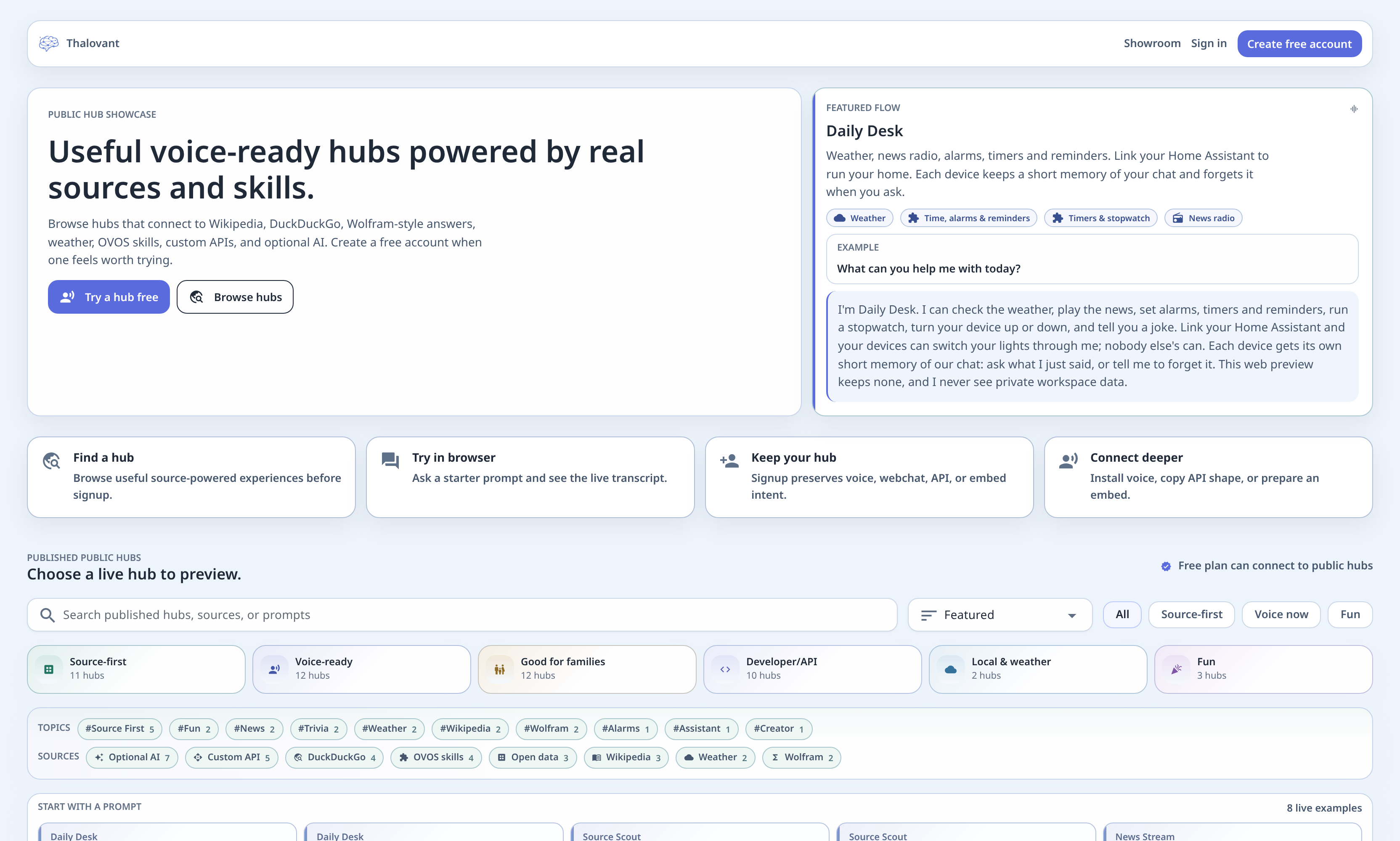The height and width of the screenshot is (841, 1400).
Task: Select the All filter chip
Action: (1122, 614)
